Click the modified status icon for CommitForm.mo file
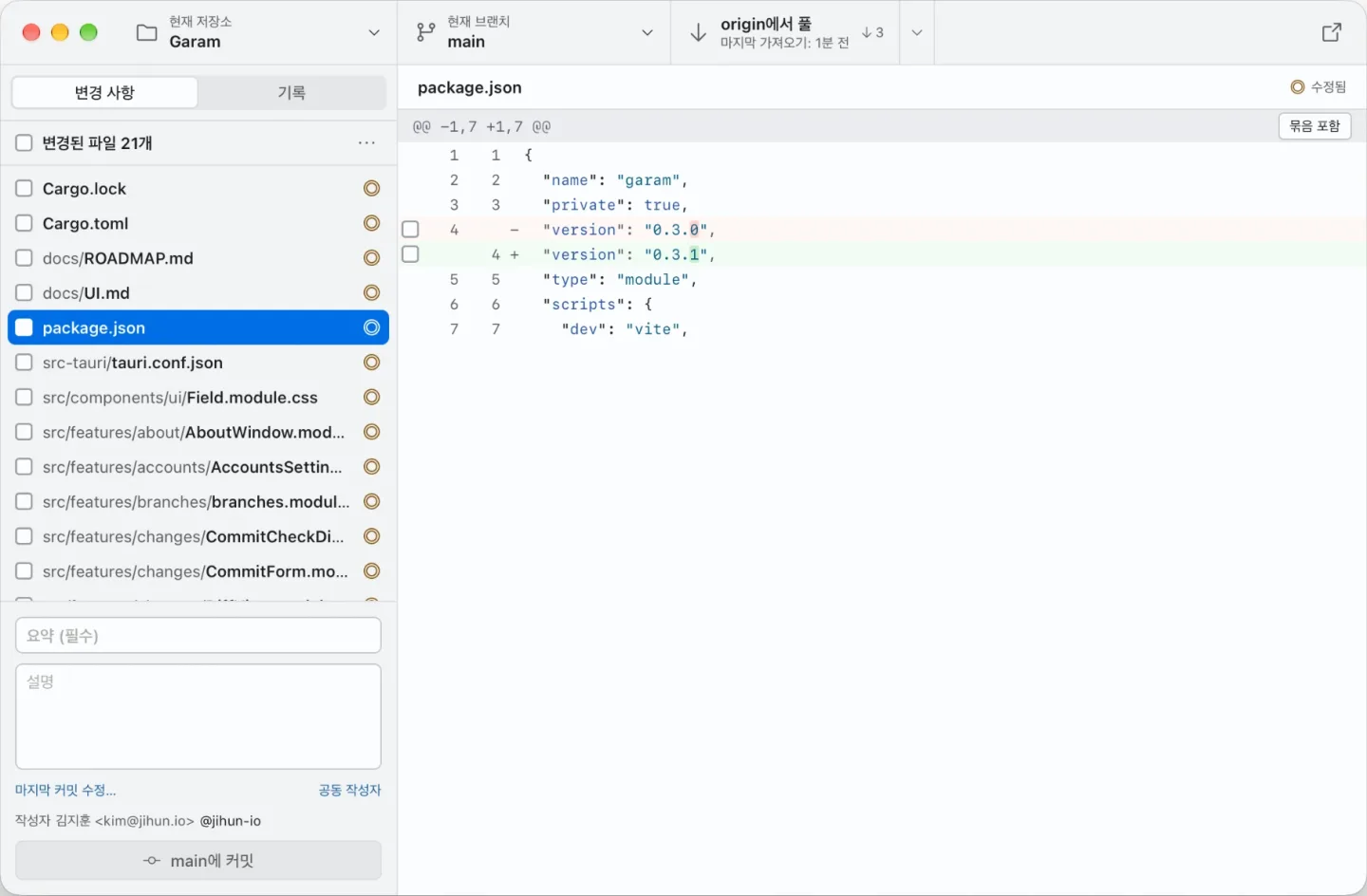Screen dimensions: 1367x896 (x=372, y=571)
